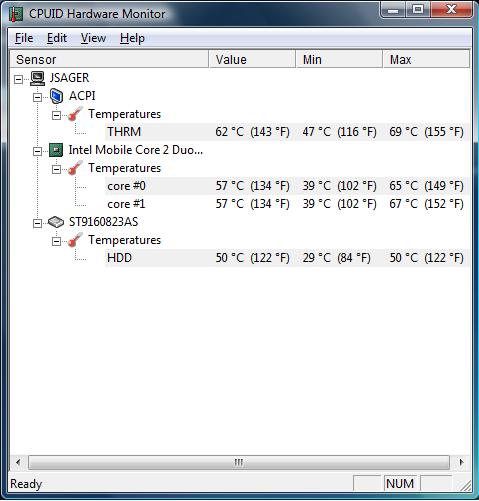This screenshot has height=501, width=479.
Task: Click the thermometer icon under ST9160823AS
Action: pos(75,240)
